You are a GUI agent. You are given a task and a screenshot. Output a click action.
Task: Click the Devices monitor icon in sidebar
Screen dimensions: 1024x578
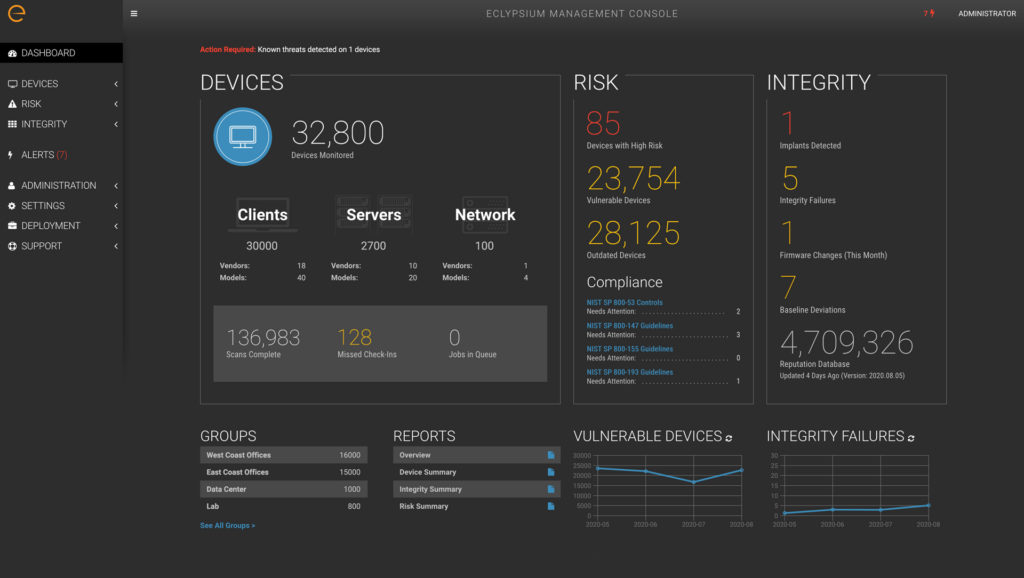pyautogui.click(x=12, y=84)
